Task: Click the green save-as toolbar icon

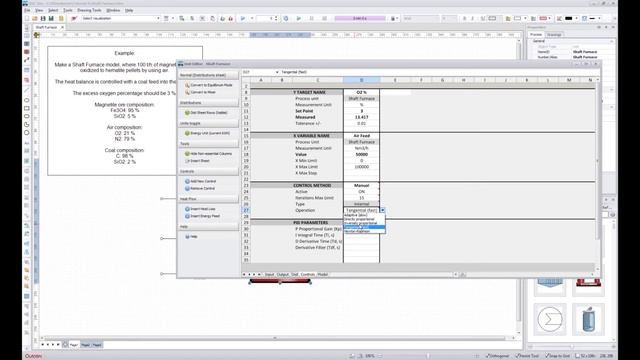Action: pos(51,18)
